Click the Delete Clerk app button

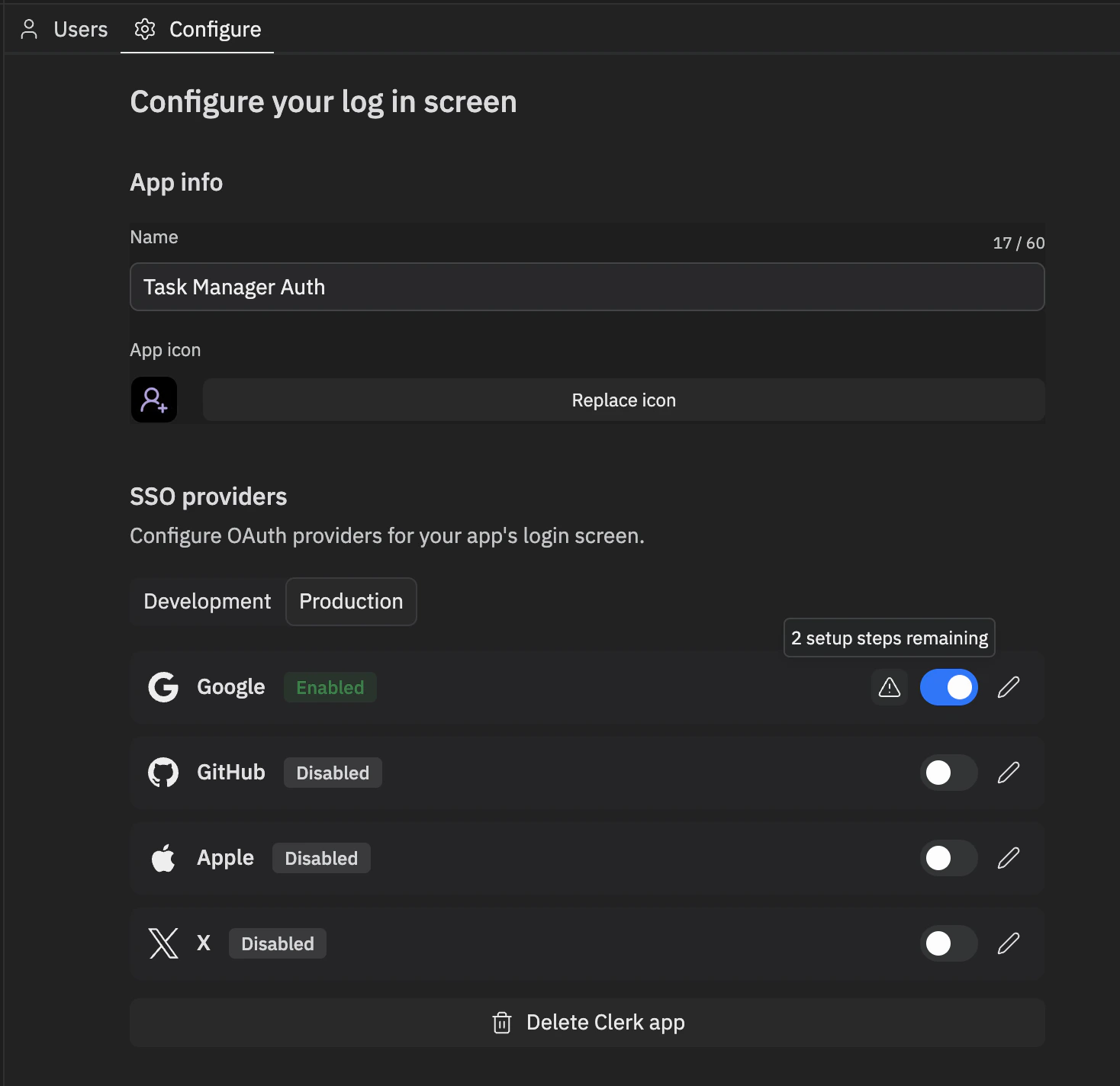click(587, 1023)
